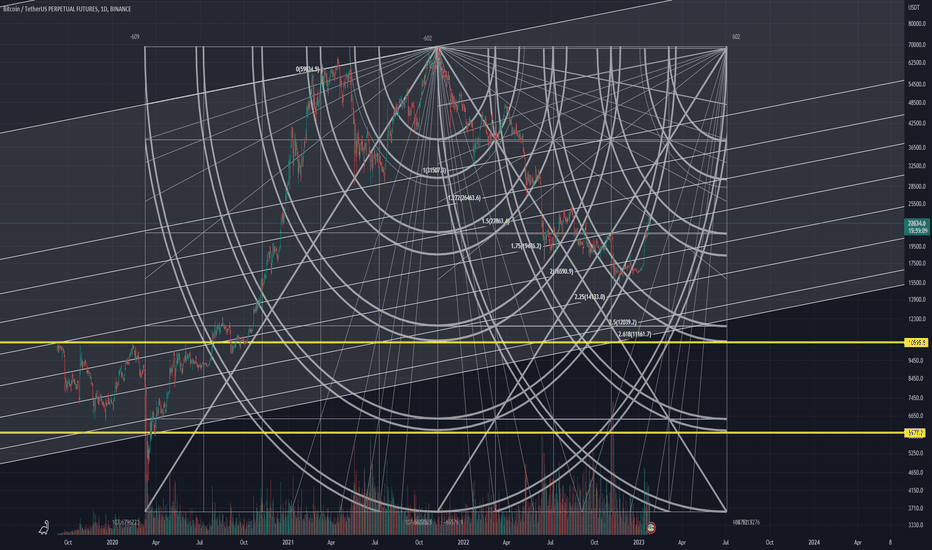Click the 70000.0 price axis label
The width and height of the screenshot is (932, 550).
click(x=917, y=45)
